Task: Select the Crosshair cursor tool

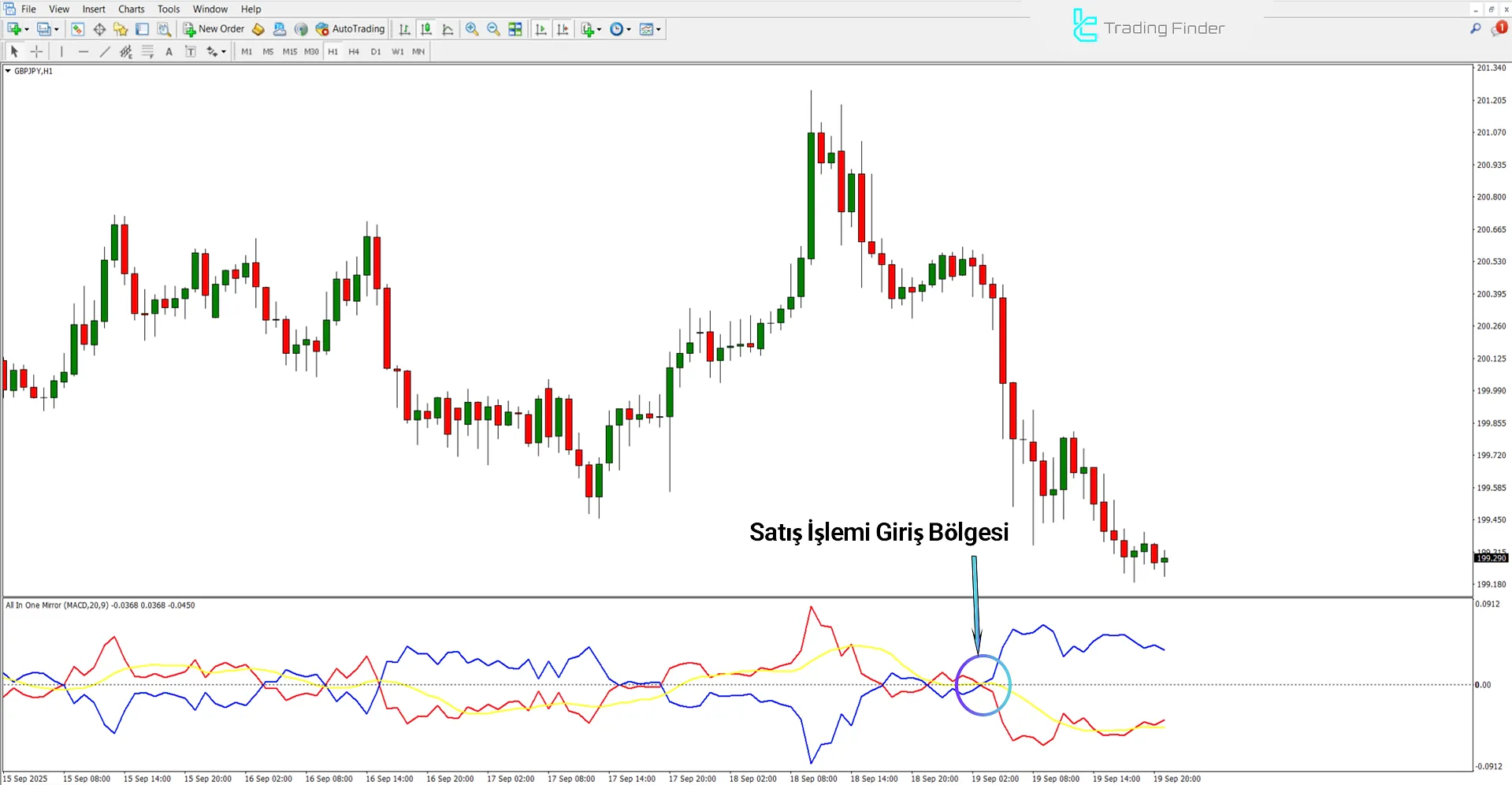Action: point(36,52)
